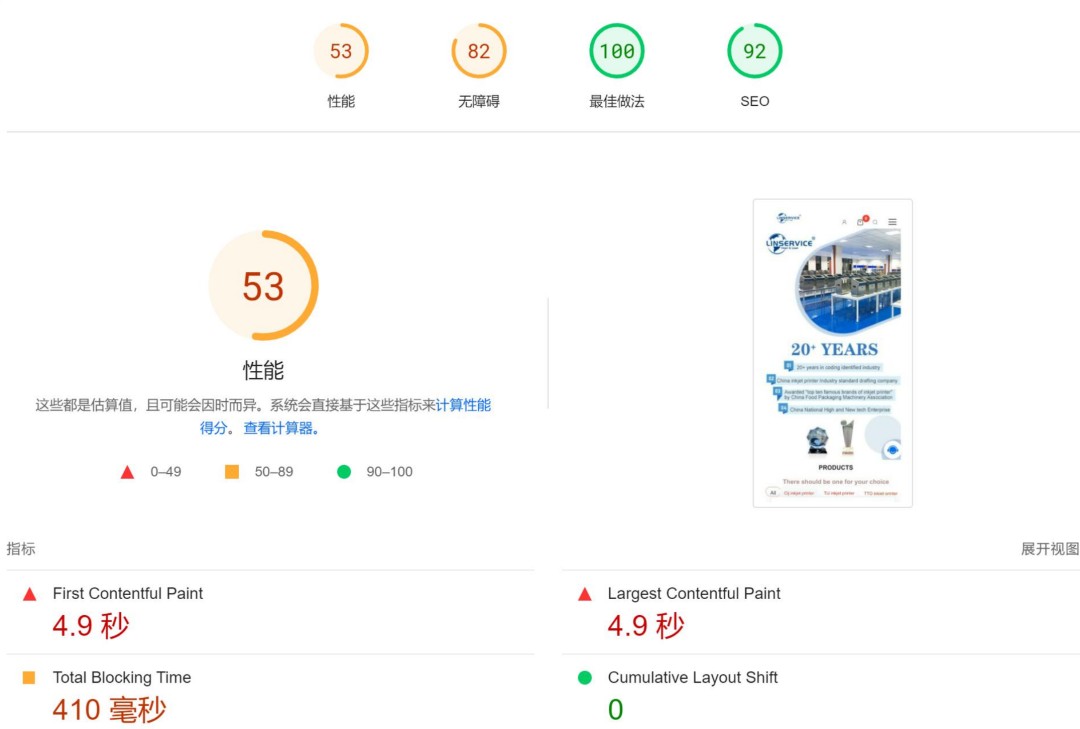Click the red triangle icon beside First Contentful Paint
Image resolution: width=1080 pixels, height=729 pixels.
click(29, 594)
